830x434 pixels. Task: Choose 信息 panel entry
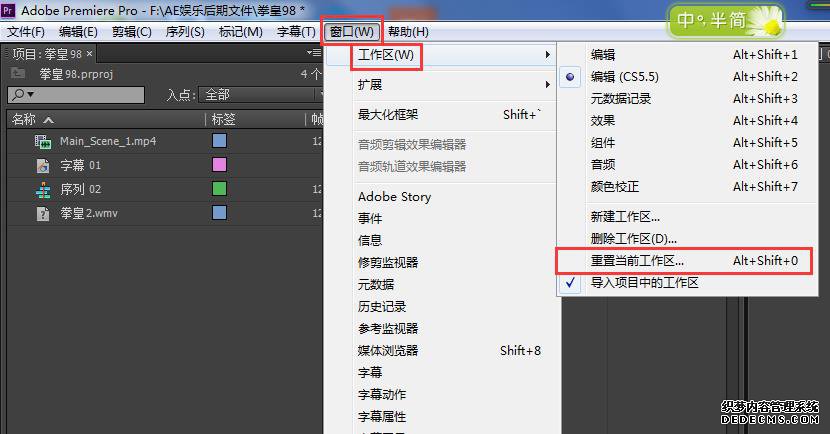tap(370, 240)
